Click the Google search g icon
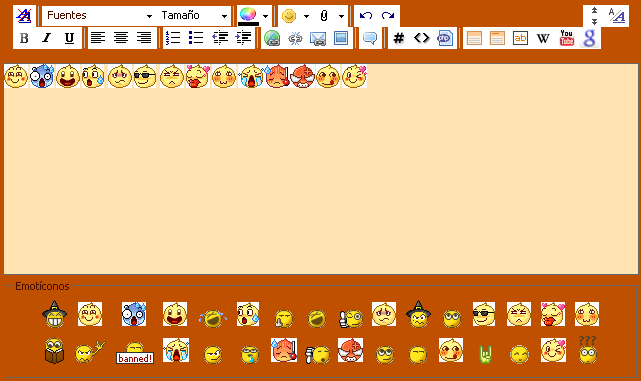 click(x=589, y=38)
